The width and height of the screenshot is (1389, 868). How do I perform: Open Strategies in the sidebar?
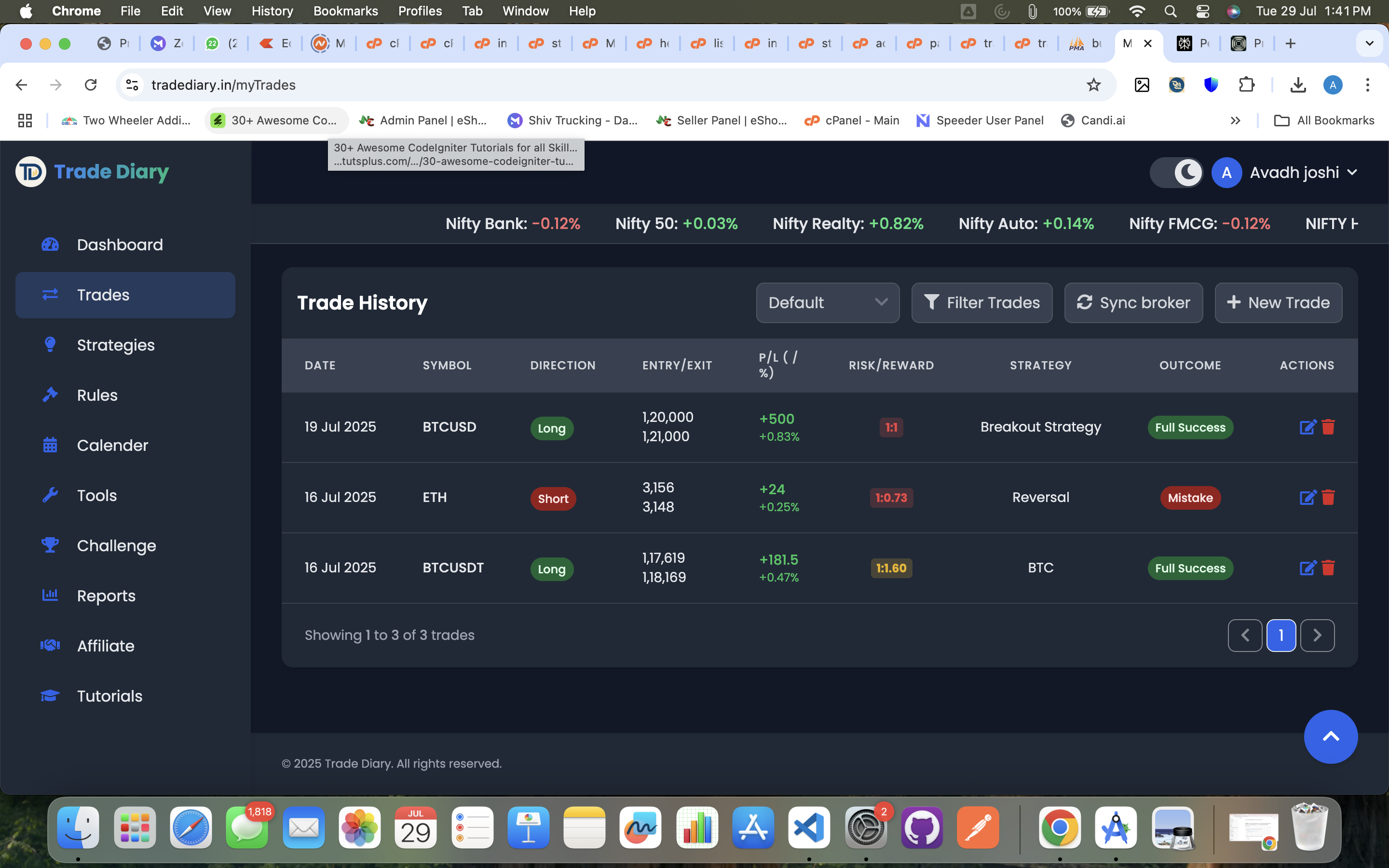[115, 345]
